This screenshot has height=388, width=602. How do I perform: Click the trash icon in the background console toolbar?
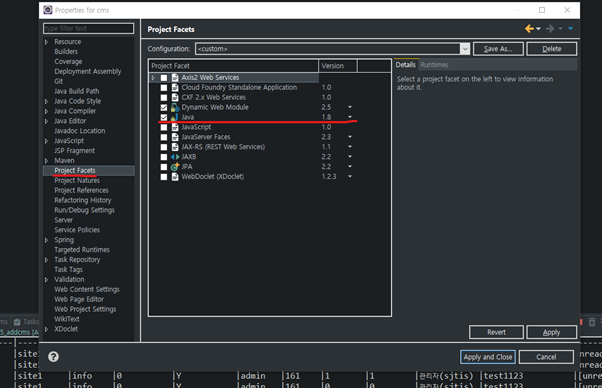[x=592, y=322]
